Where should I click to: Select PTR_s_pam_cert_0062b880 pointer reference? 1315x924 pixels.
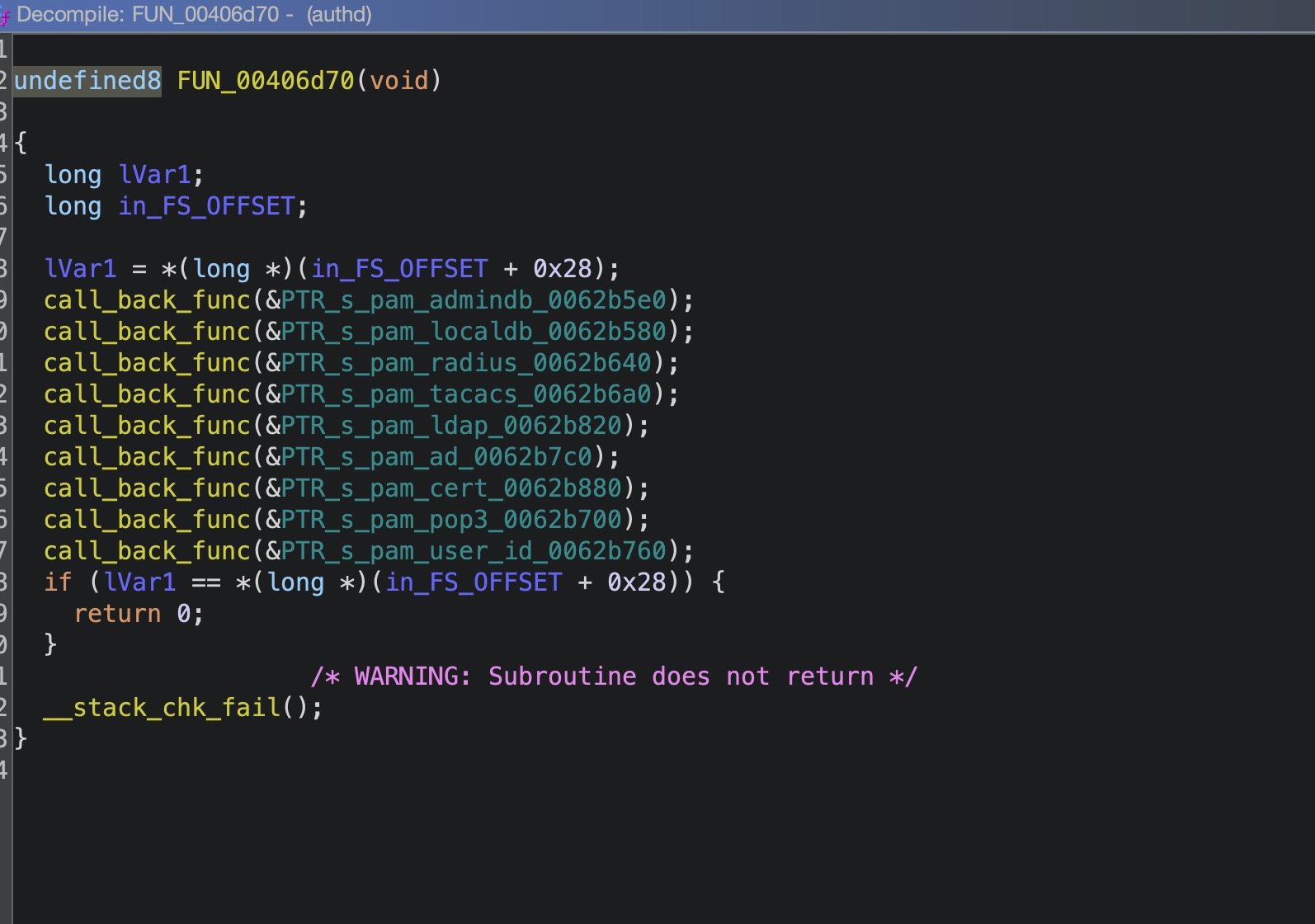(x=451, y=488)
